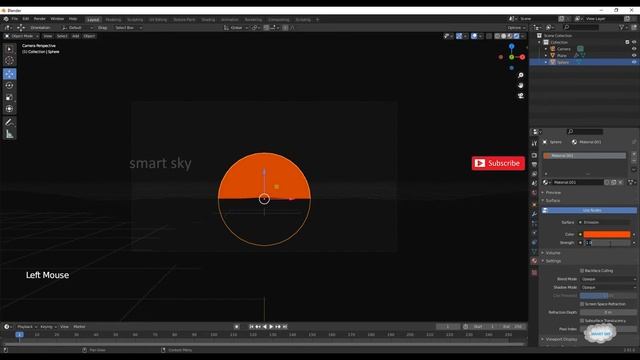Choose the Move tool in the viewport toolbar
Viewport: 640px width, 360px height.
point(9,74)
